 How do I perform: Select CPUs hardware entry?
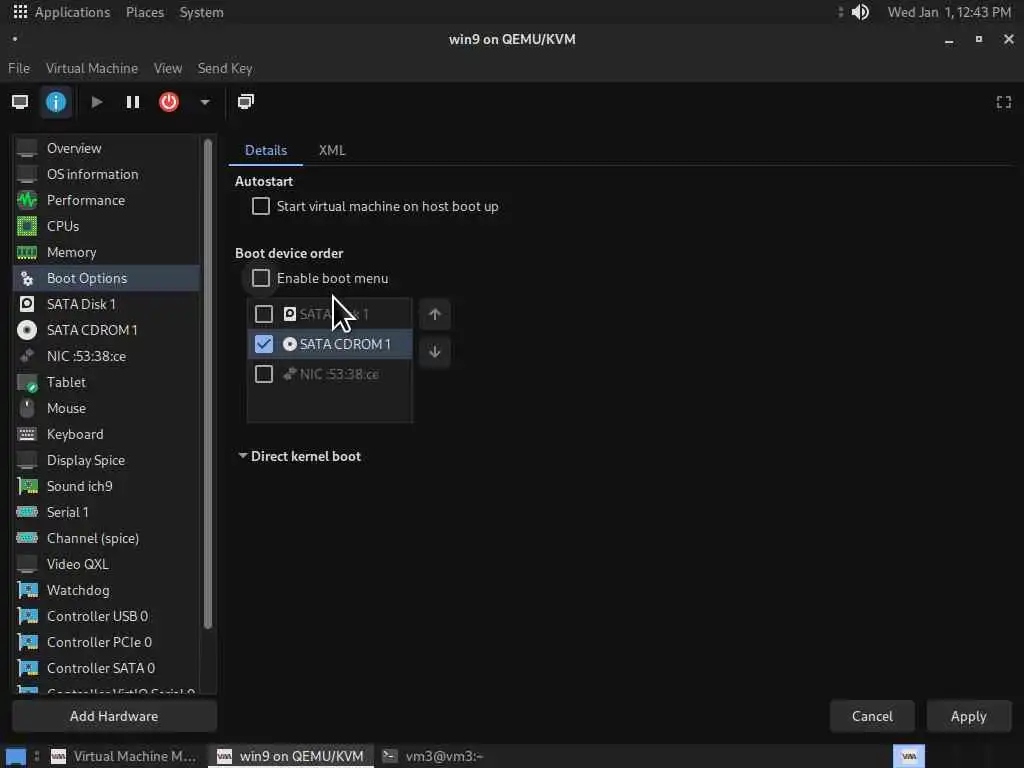coord(106,226)
